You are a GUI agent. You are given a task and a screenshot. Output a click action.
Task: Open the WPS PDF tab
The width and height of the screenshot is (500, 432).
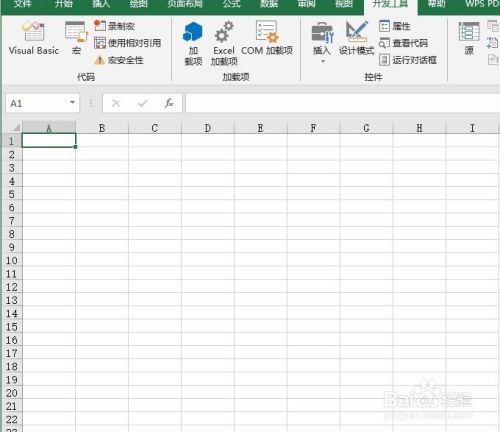[482, 4]
